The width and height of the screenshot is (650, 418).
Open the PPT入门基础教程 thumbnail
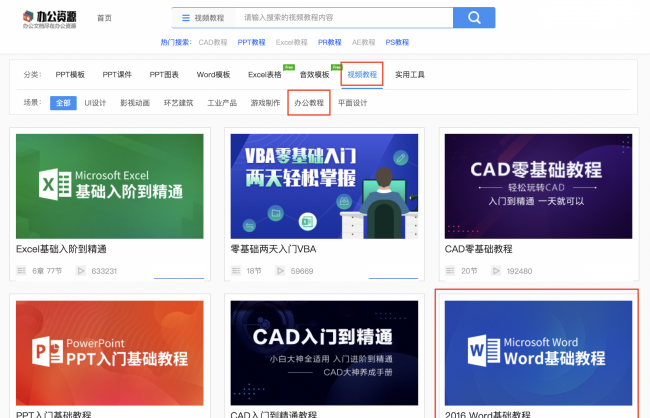point(110,353)
